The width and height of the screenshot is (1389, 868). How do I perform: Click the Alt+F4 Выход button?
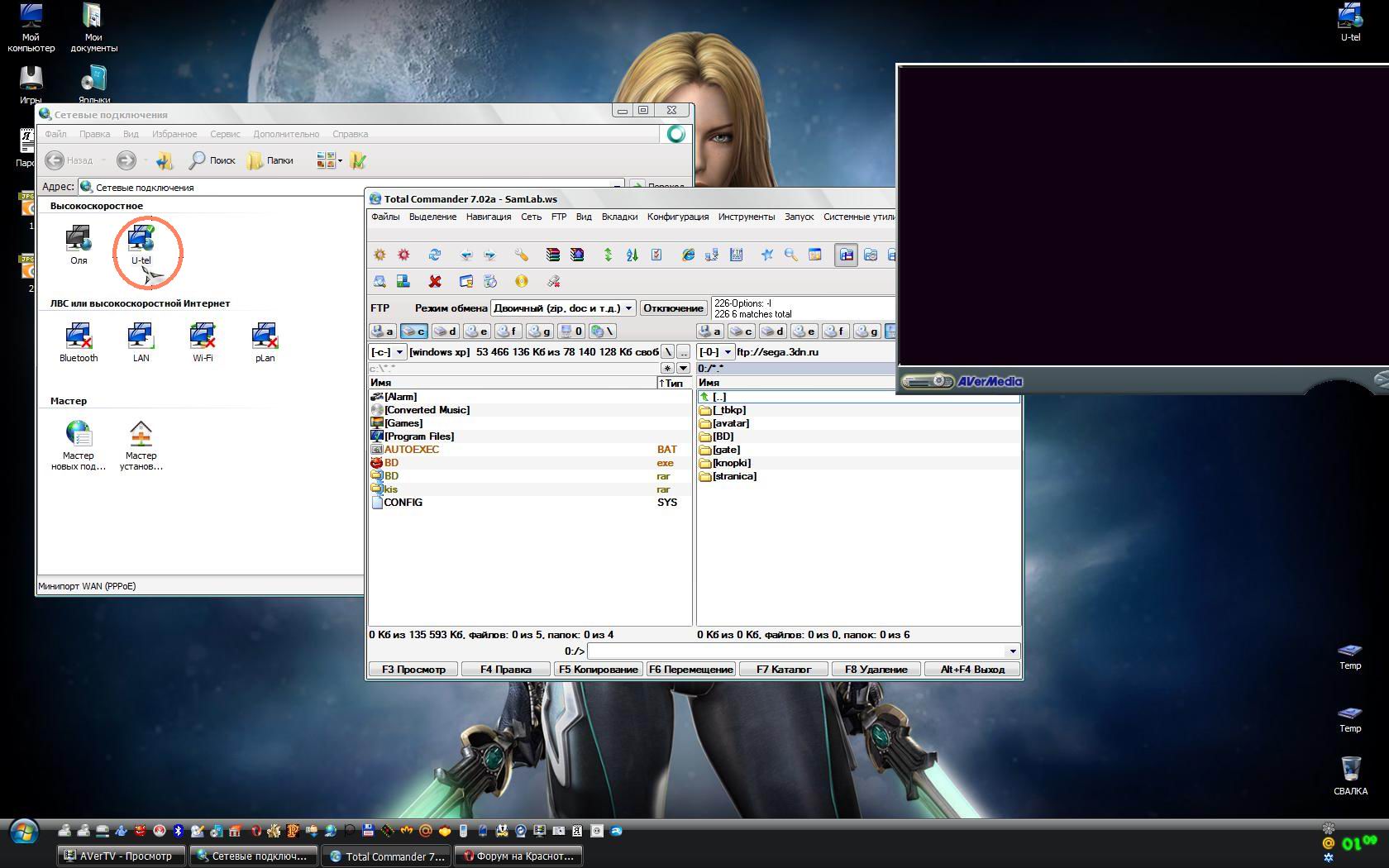click(x=972, y=670)
